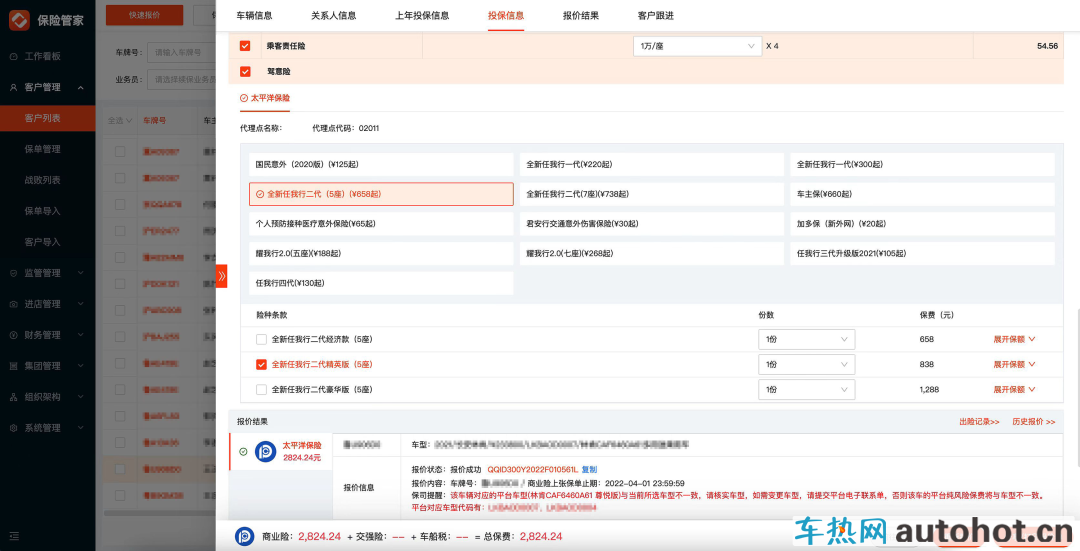Choose 任我行三代升级版2021 product

coord(922,253)
